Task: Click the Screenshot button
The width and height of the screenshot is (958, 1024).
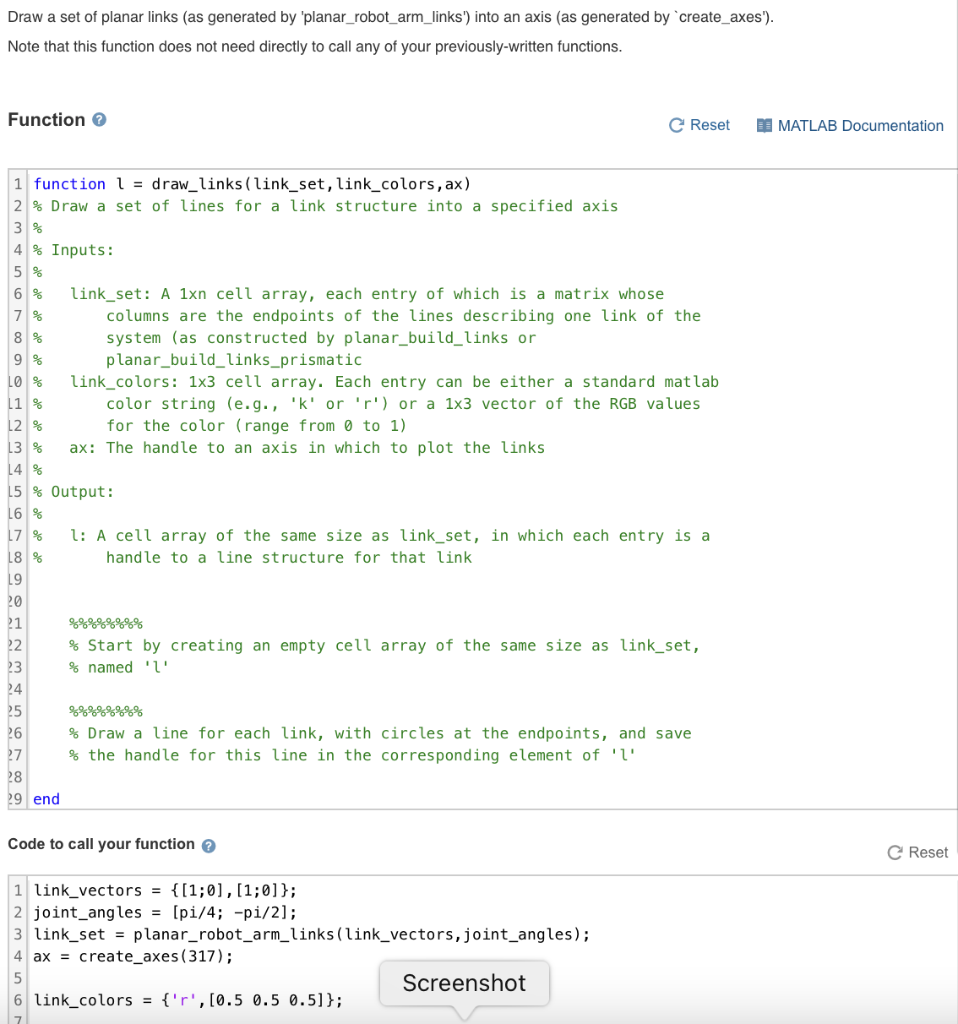Action: tap(463, 983)
